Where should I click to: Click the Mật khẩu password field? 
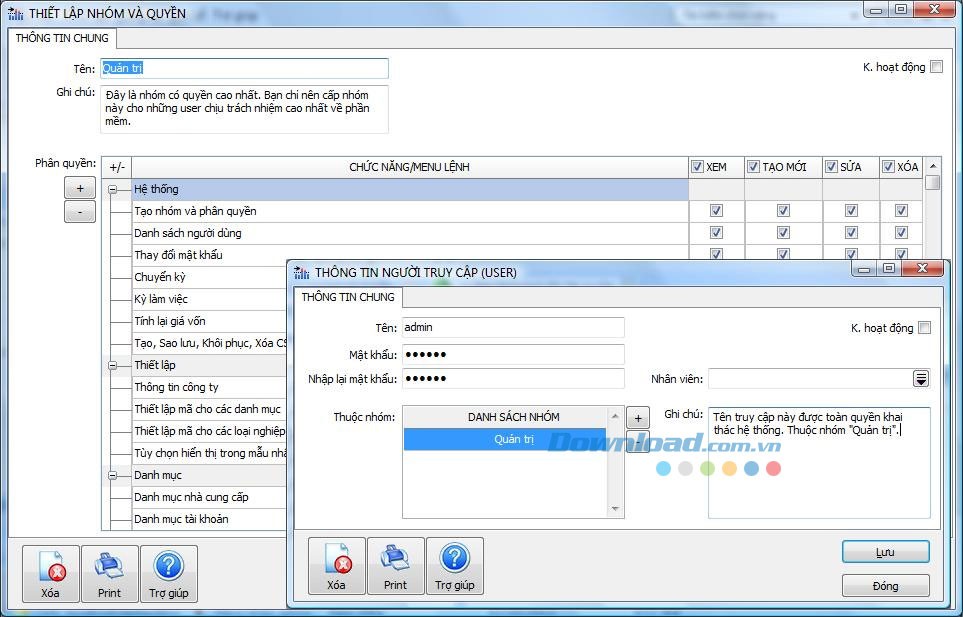tap(512, 354)
